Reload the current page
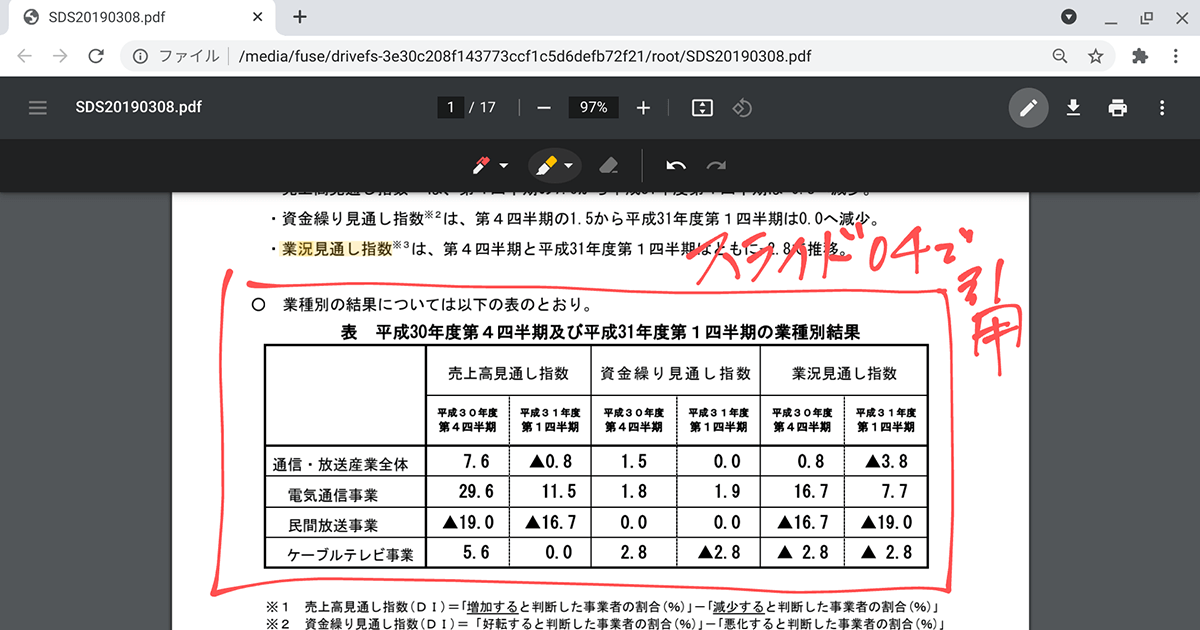 pos(96,56)
